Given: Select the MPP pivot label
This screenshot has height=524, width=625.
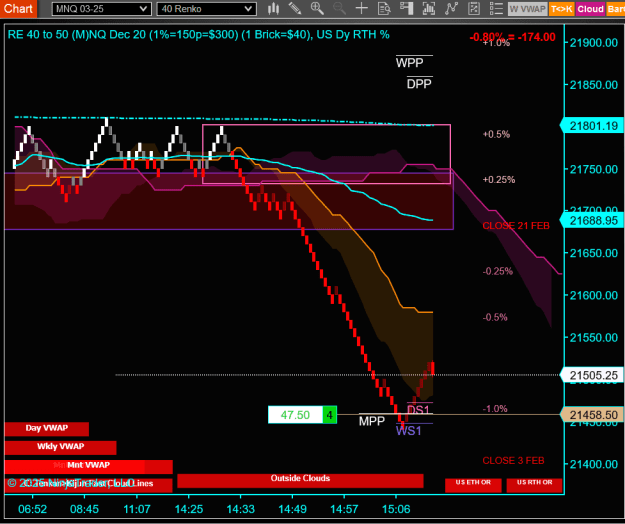Looking at the screenshot, I should [x=372, y=421].
